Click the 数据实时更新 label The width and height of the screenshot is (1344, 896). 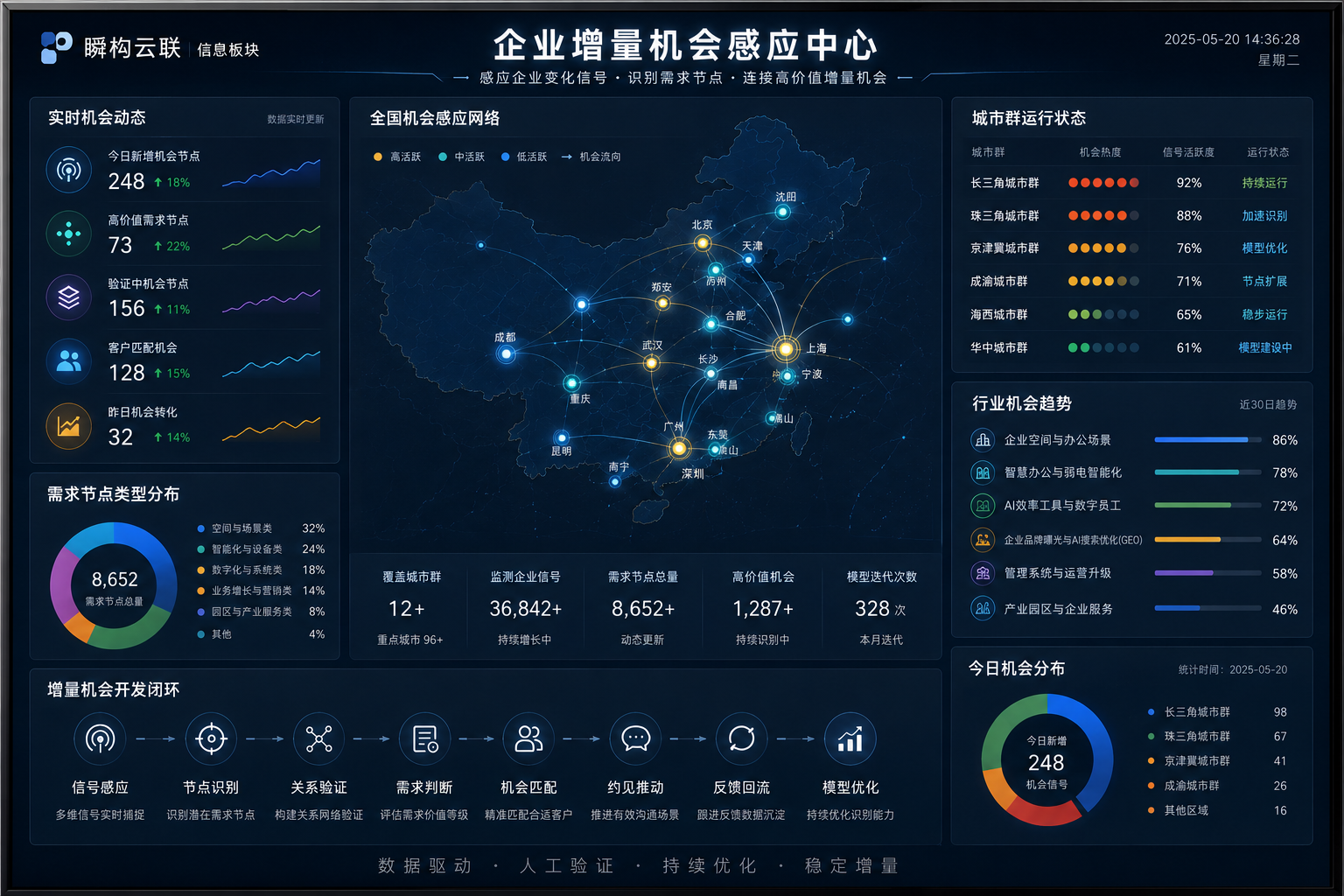[296, 119]
